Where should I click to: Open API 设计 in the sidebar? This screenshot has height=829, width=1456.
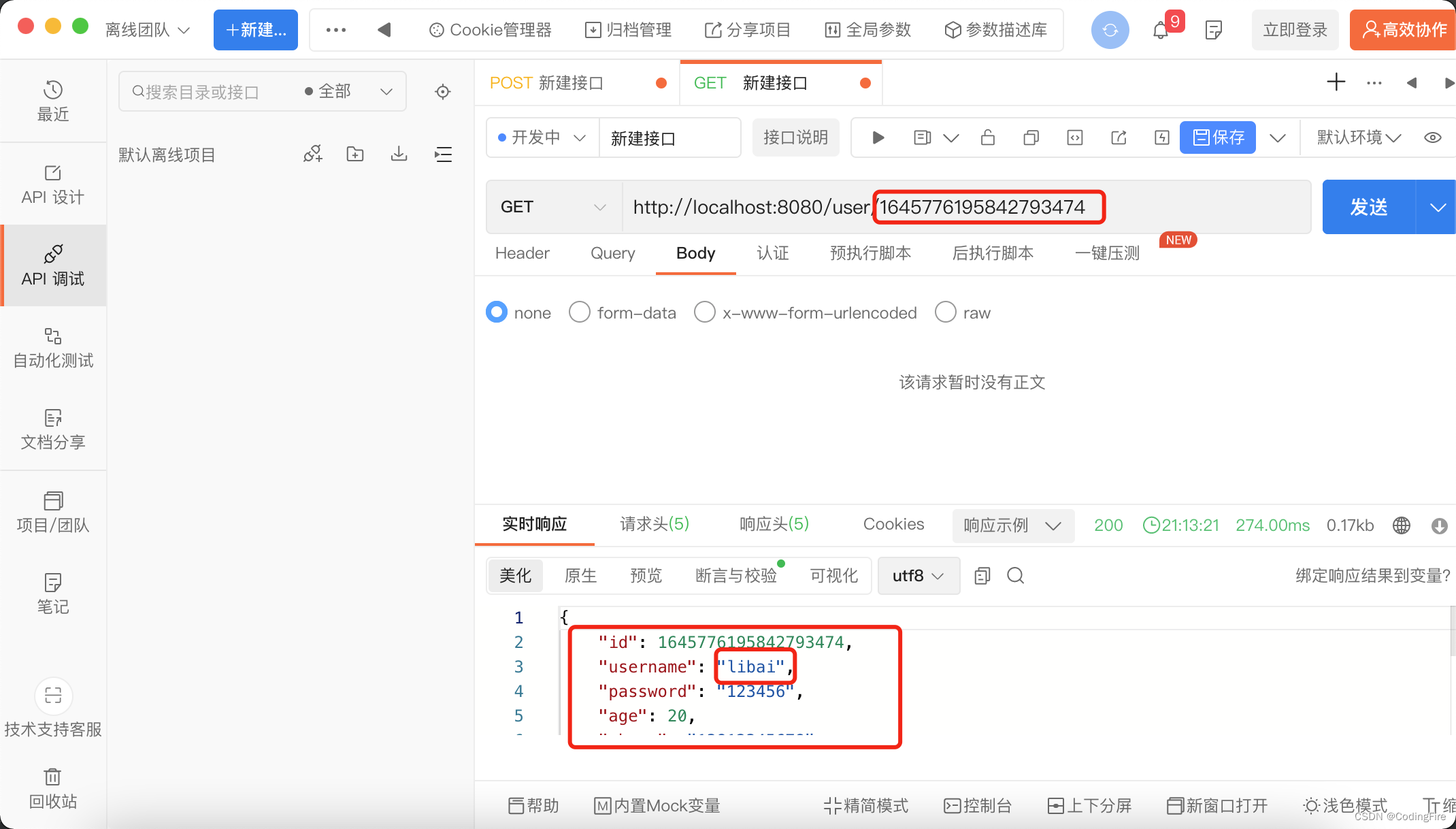[x=53, y=184]
